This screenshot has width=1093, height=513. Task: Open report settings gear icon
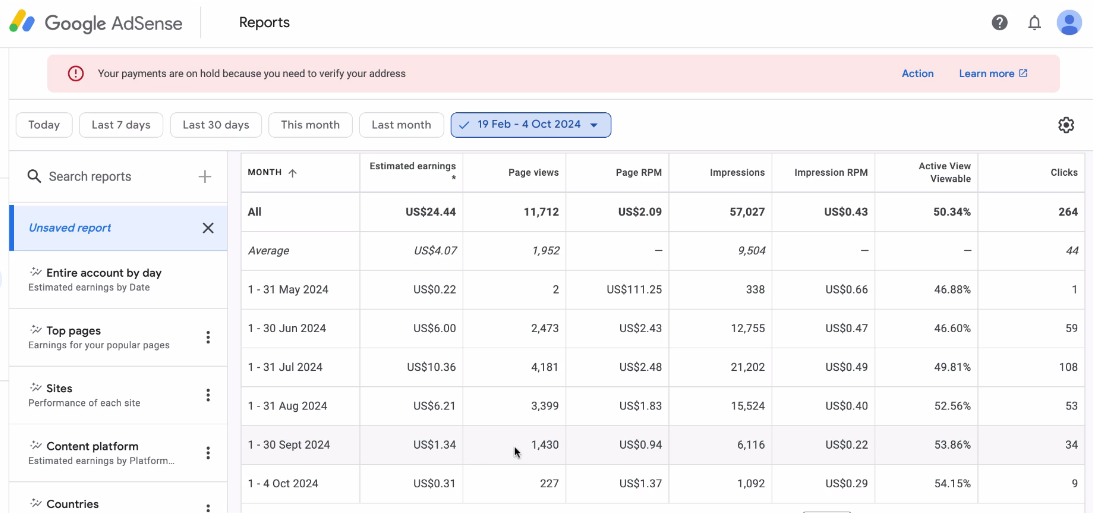tap(1066, 125)
